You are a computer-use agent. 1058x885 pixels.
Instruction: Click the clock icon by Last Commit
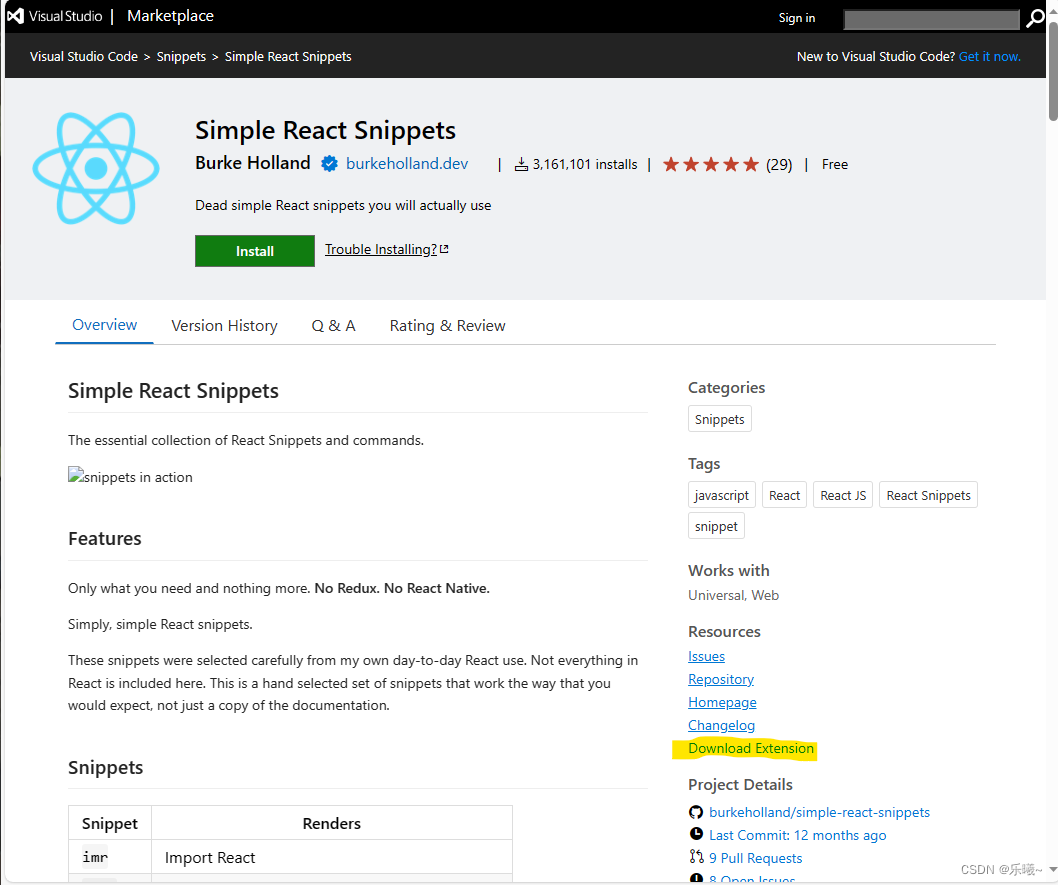[696, 834]
